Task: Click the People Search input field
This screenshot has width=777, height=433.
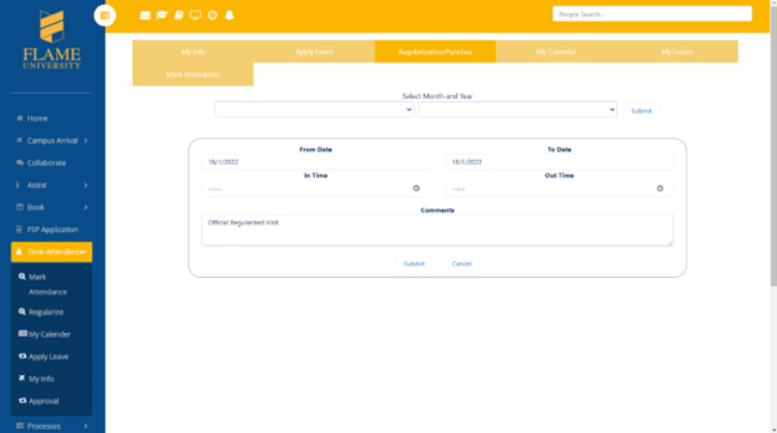Action: [x=652, y=14]
